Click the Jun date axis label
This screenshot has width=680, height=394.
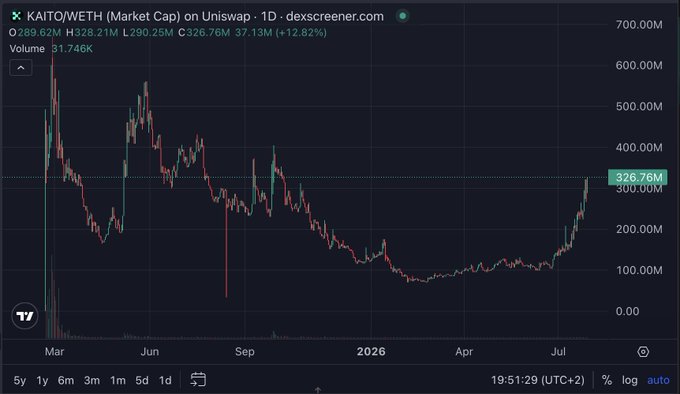tap(150, 352)
